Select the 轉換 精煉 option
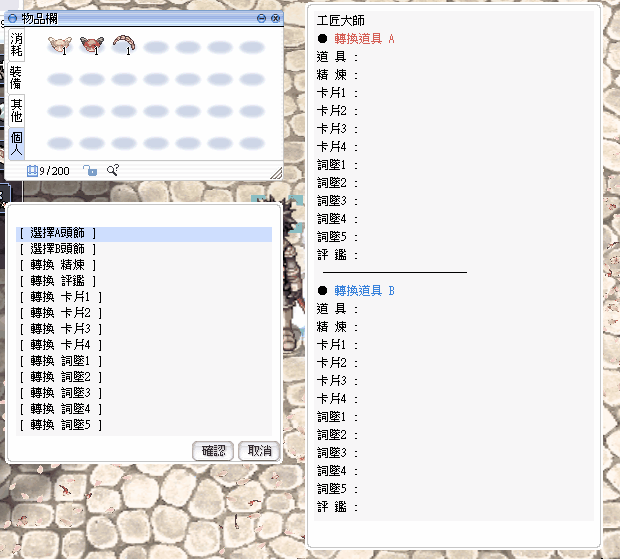Screen dimensions: 620x559 tap(60, 265)
